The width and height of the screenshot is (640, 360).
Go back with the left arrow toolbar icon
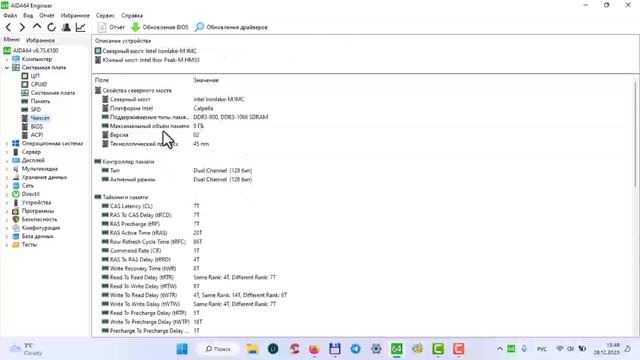8,27
